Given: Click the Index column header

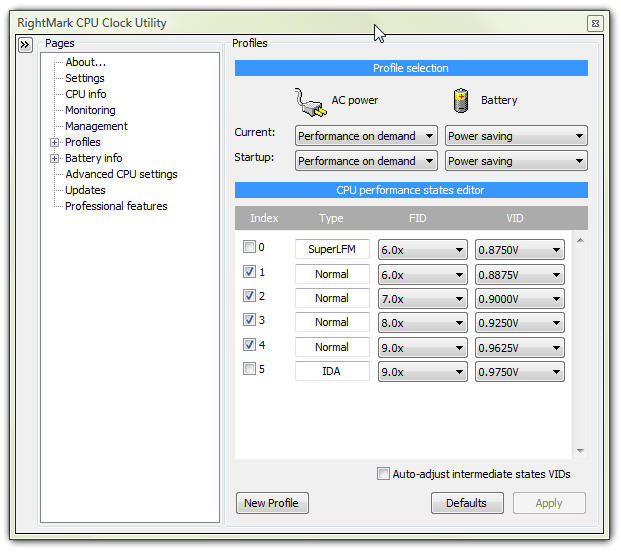Looking at the screenshot, I should coord(264,218).
